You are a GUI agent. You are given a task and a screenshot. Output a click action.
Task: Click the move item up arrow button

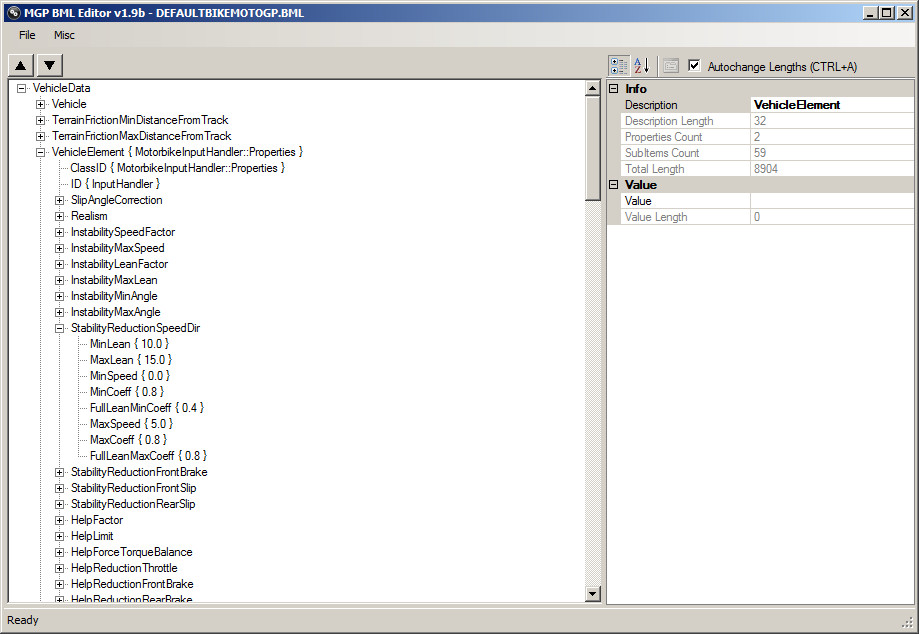click(20, 64)
